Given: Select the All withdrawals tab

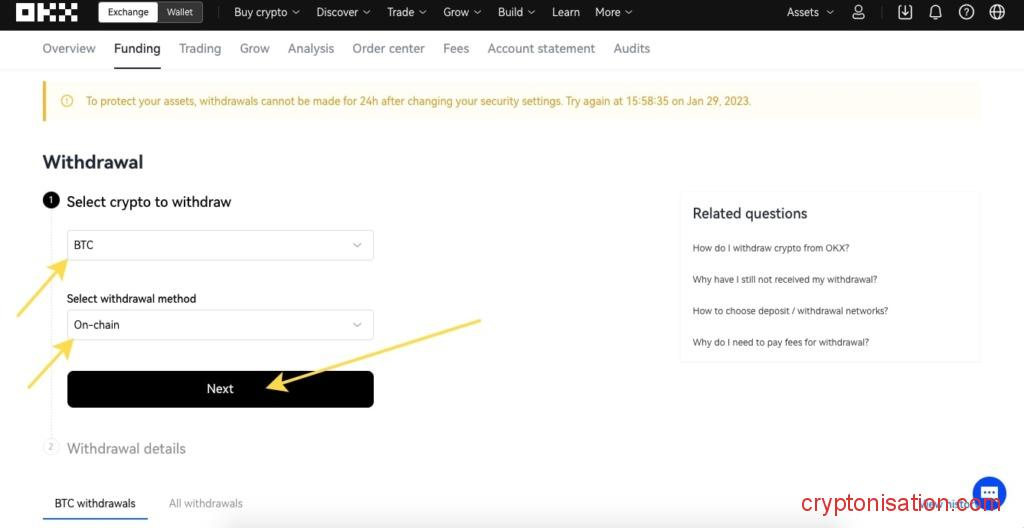Looking at the screenshot, I should coord(206,503).
